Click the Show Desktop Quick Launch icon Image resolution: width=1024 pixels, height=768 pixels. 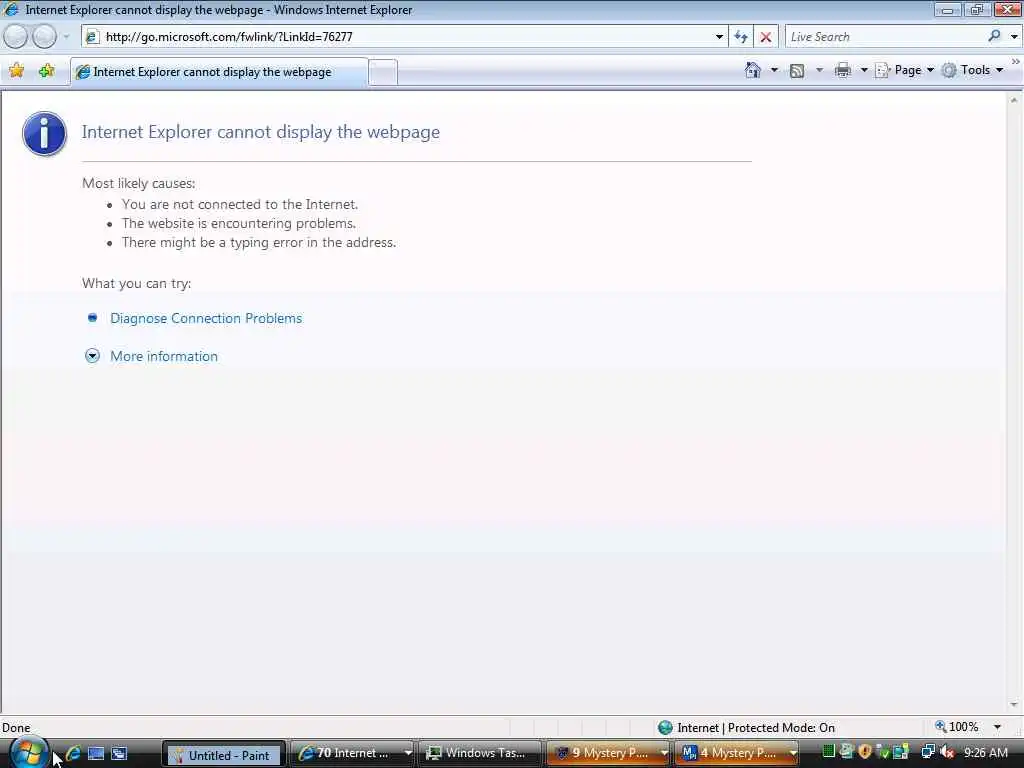[x=96, y=754]
